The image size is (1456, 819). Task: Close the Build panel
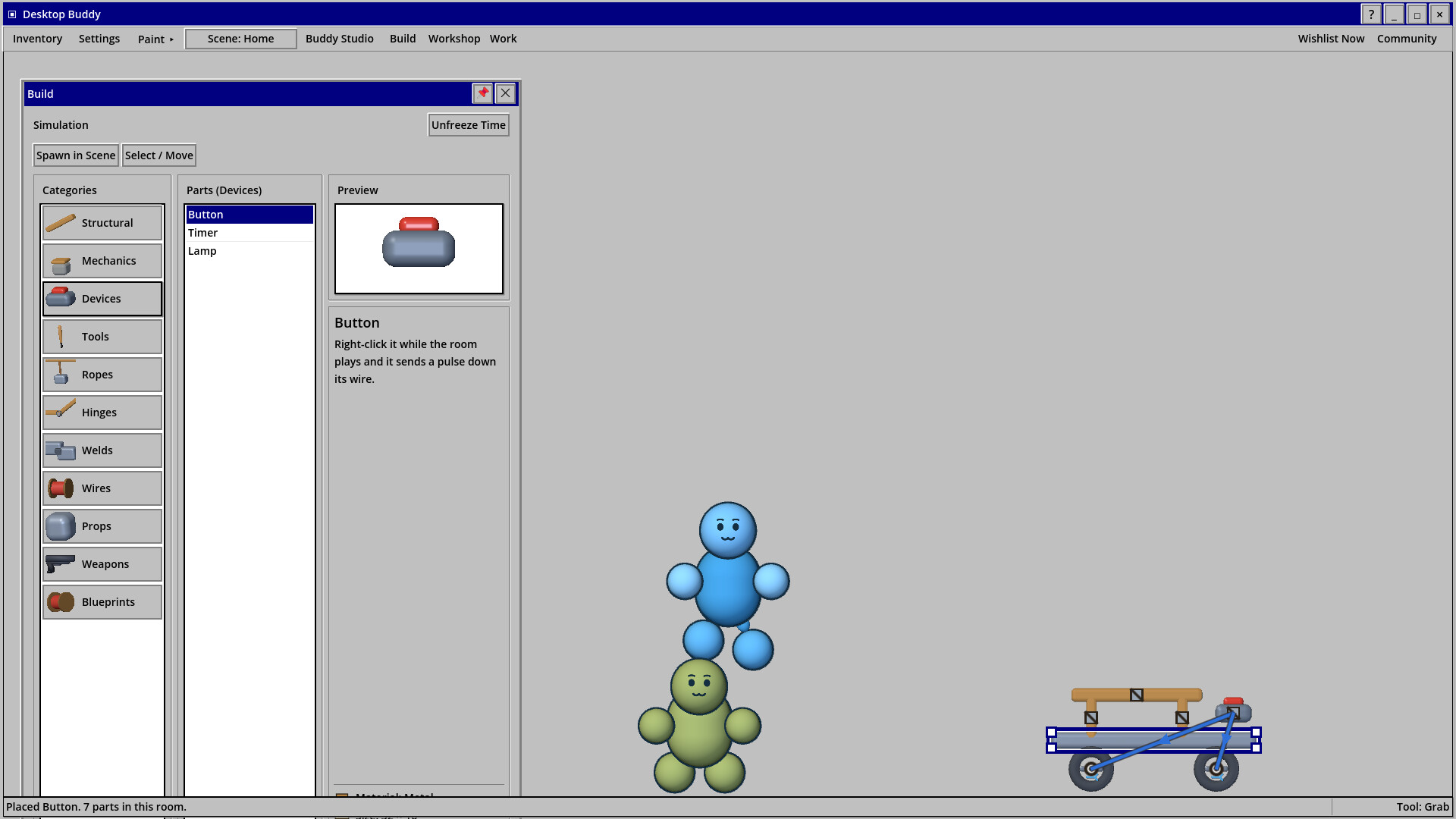505,93
